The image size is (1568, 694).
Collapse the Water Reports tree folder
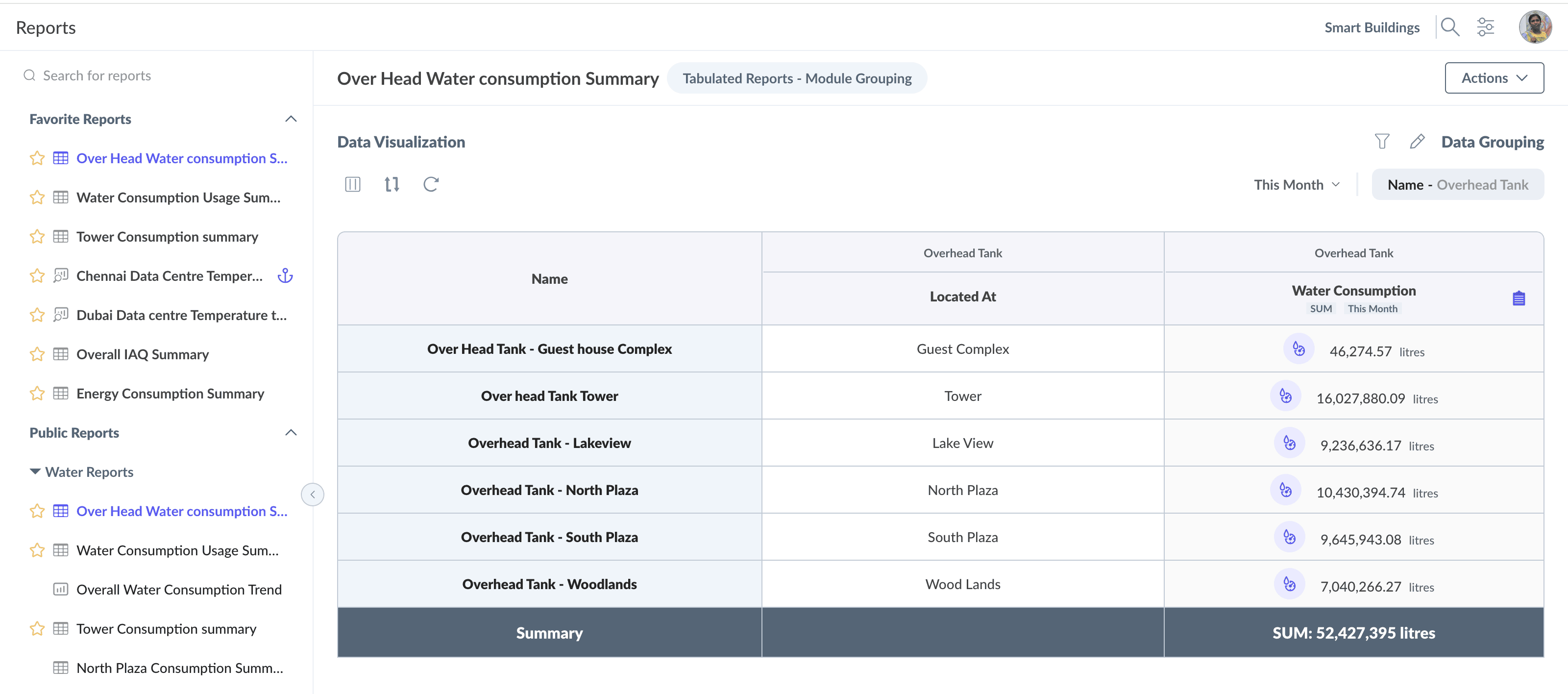(35, 472)
